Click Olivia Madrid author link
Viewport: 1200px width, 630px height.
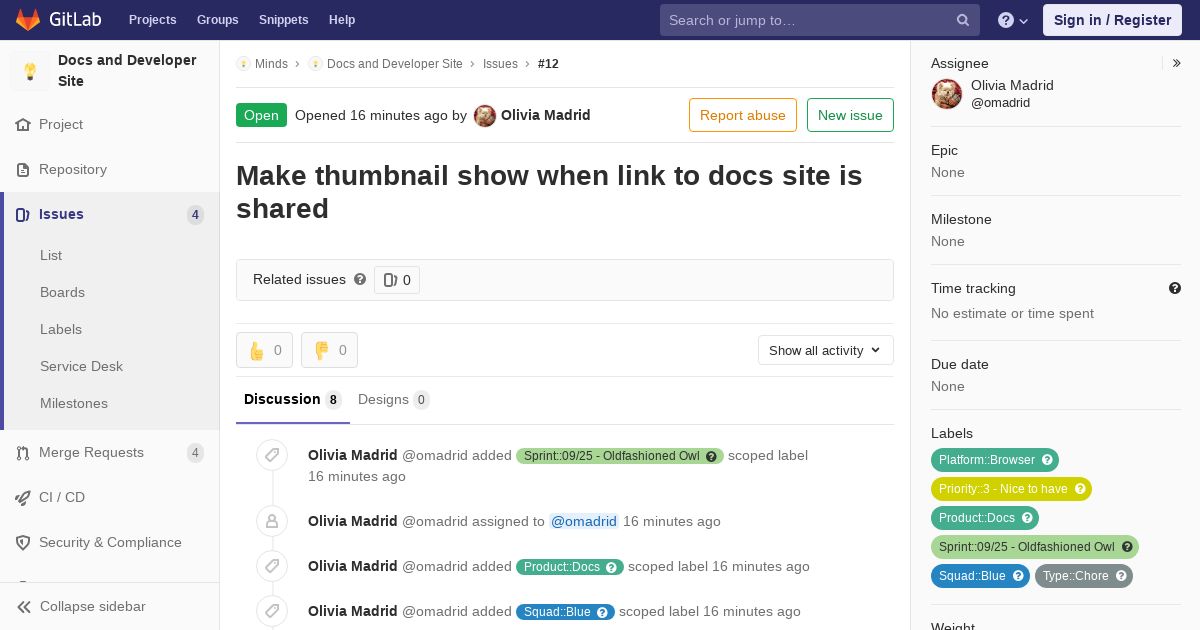(546, 115)
